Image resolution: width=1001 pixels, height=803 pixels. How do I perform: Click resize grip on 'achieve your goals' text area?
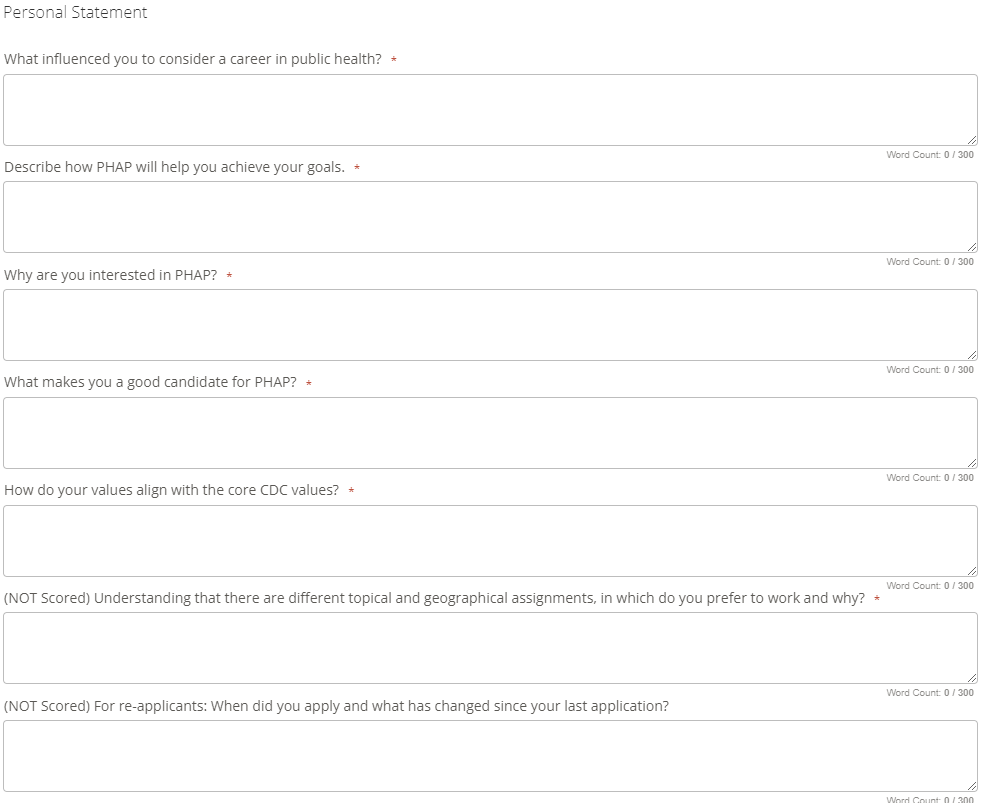tap(972, 248)
